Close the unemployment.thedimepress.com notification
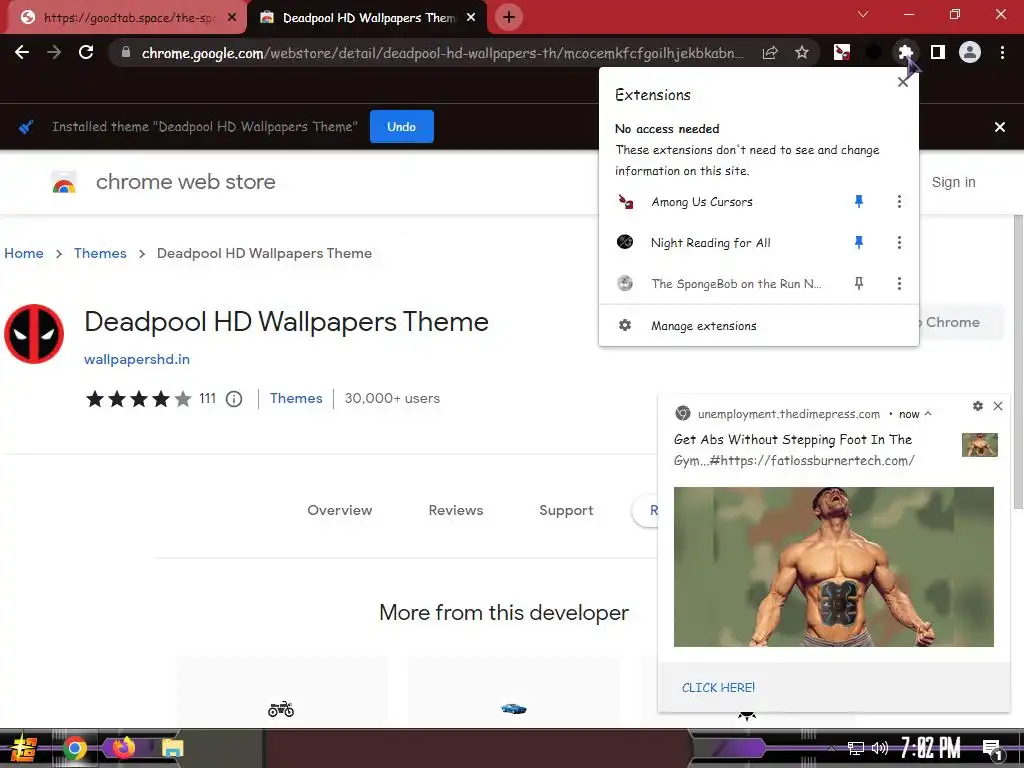 998,406
